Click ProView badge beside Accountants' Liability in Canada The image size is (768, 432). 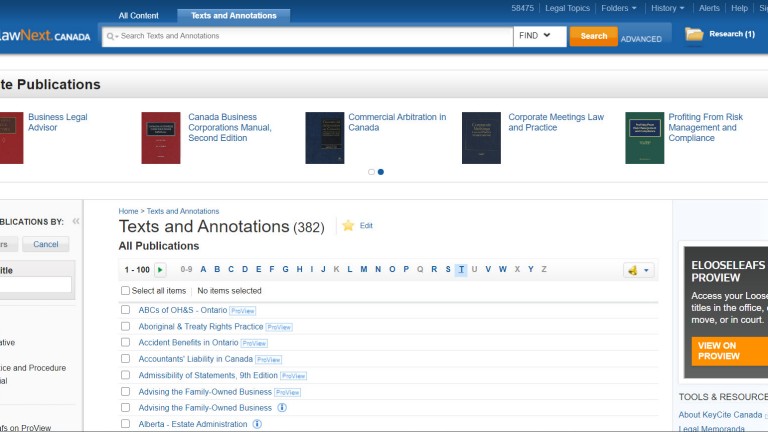(268, 360)
